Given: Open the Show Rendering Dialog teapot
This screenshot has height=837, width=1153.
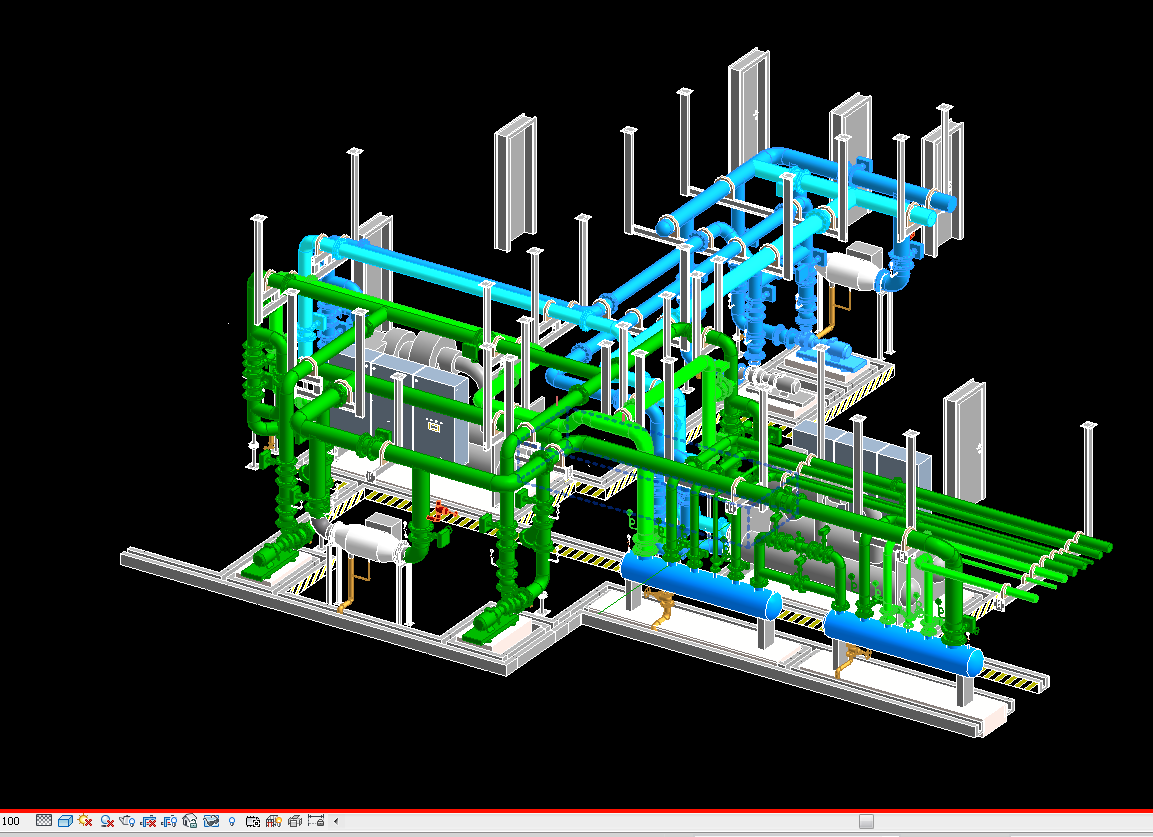Looking at the screenshot, I should [127, 821].
